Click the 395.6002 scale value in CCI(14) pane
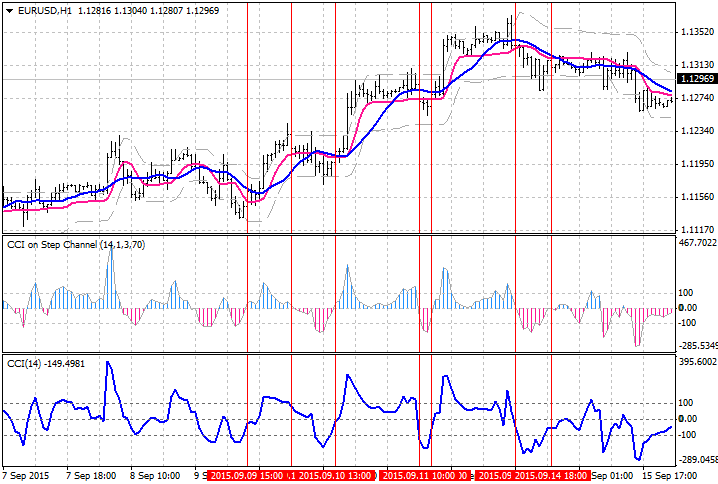 click(x=697, y=362)
